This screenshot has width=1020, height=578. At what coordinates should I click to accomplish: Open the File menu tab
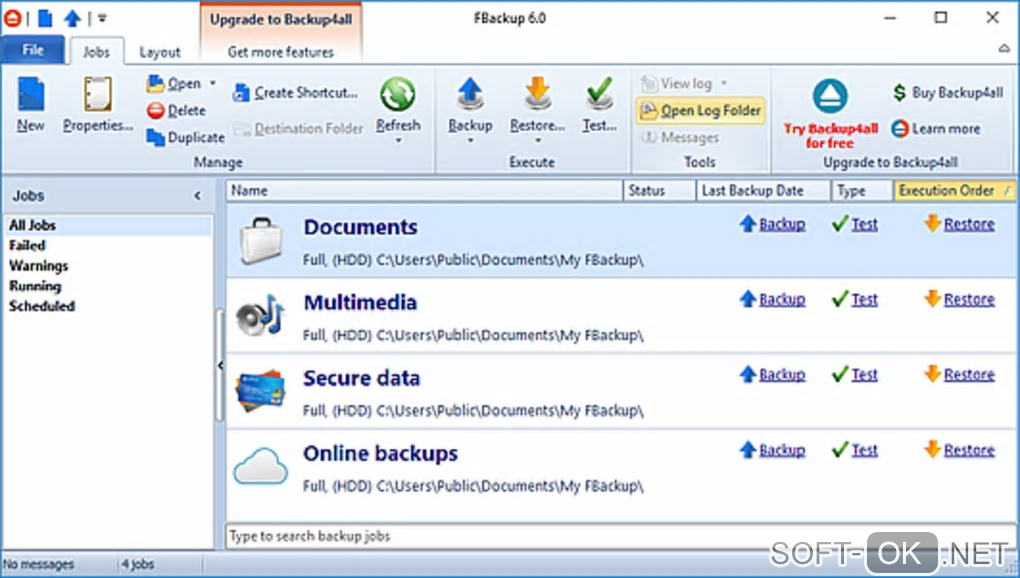33,50
